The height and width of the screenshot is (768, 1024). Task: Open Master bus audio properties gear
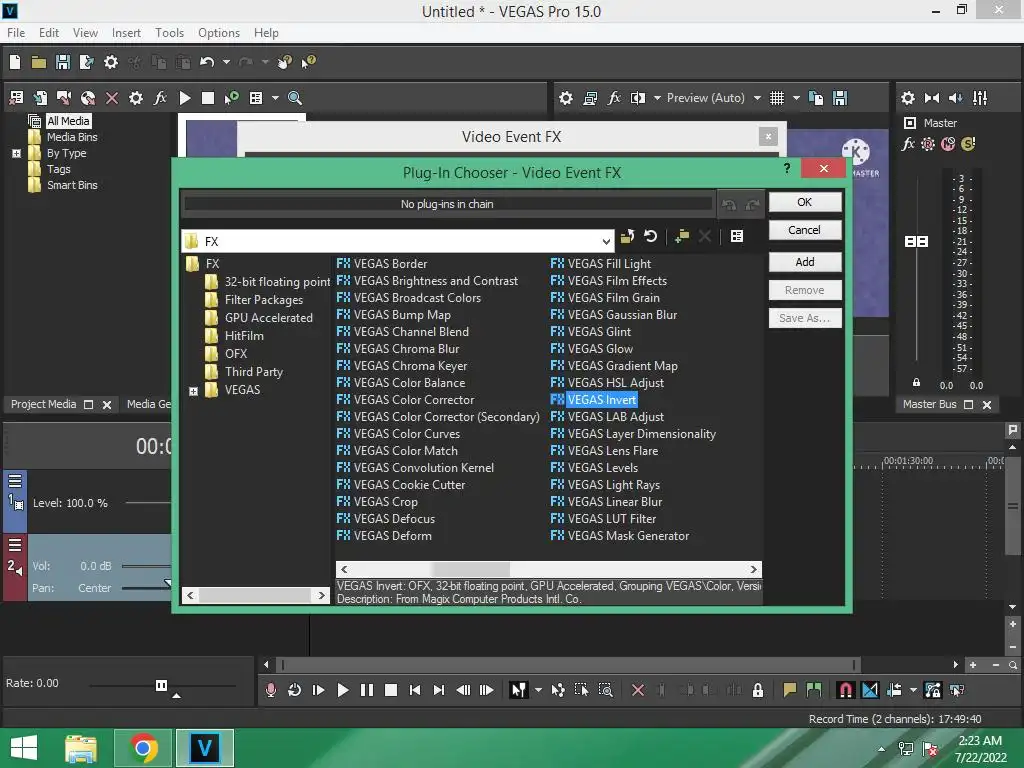pyautogui.click(x=908, y=98)
